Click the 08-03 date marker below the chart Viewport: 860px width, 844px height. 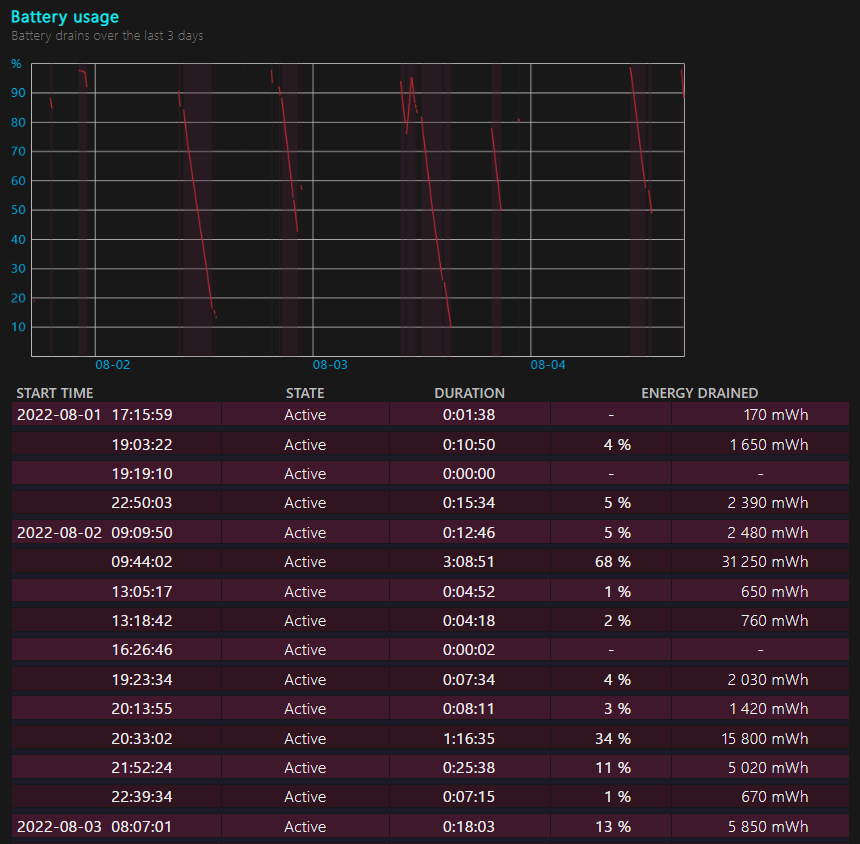(x=330, y=365)
